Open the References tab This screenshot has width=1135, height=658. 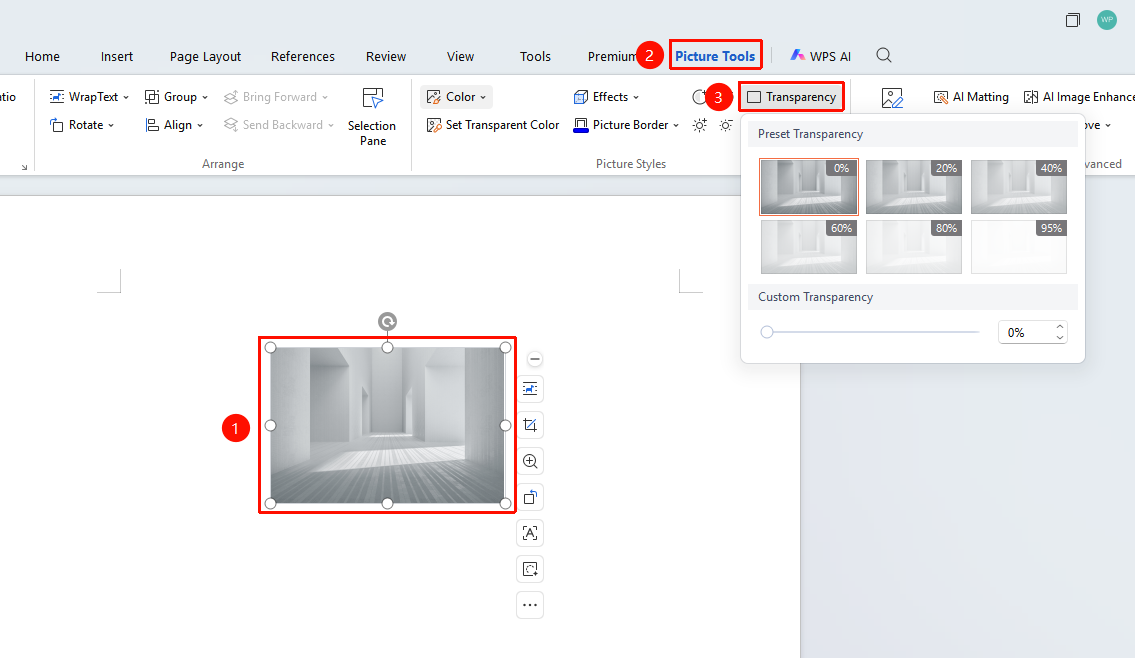[x=303, y=56]
